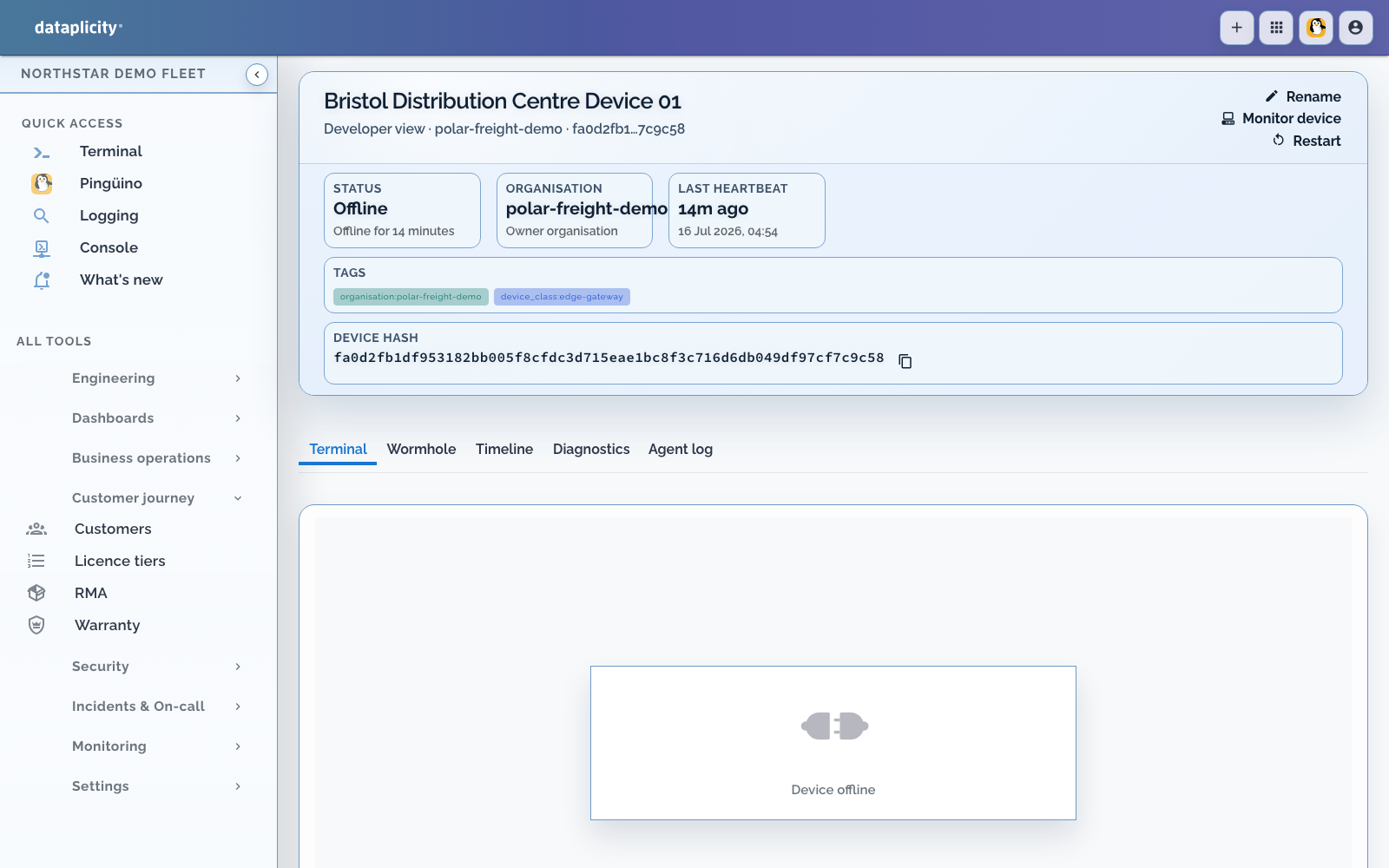Image resolution: width=1389 pixels, height=868 pixels.
Task: Expand the Business operations section chevron
Action: tap(238, 458)
